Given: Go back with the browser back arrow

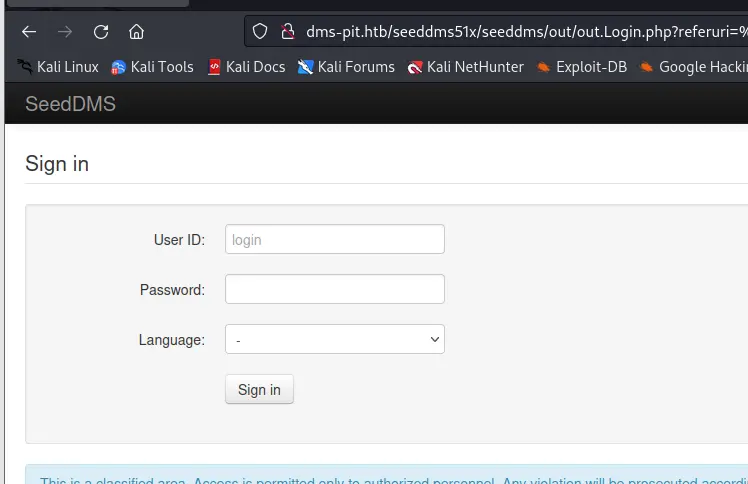Looking at the screenshot, I should coord(29,32).
